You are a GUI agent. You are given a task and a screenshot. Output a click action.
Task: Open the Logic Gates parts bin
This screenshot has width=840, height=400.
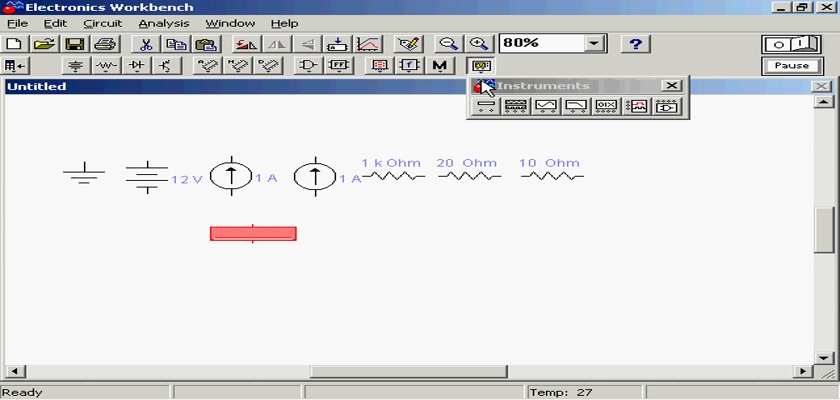click(308, 66)
